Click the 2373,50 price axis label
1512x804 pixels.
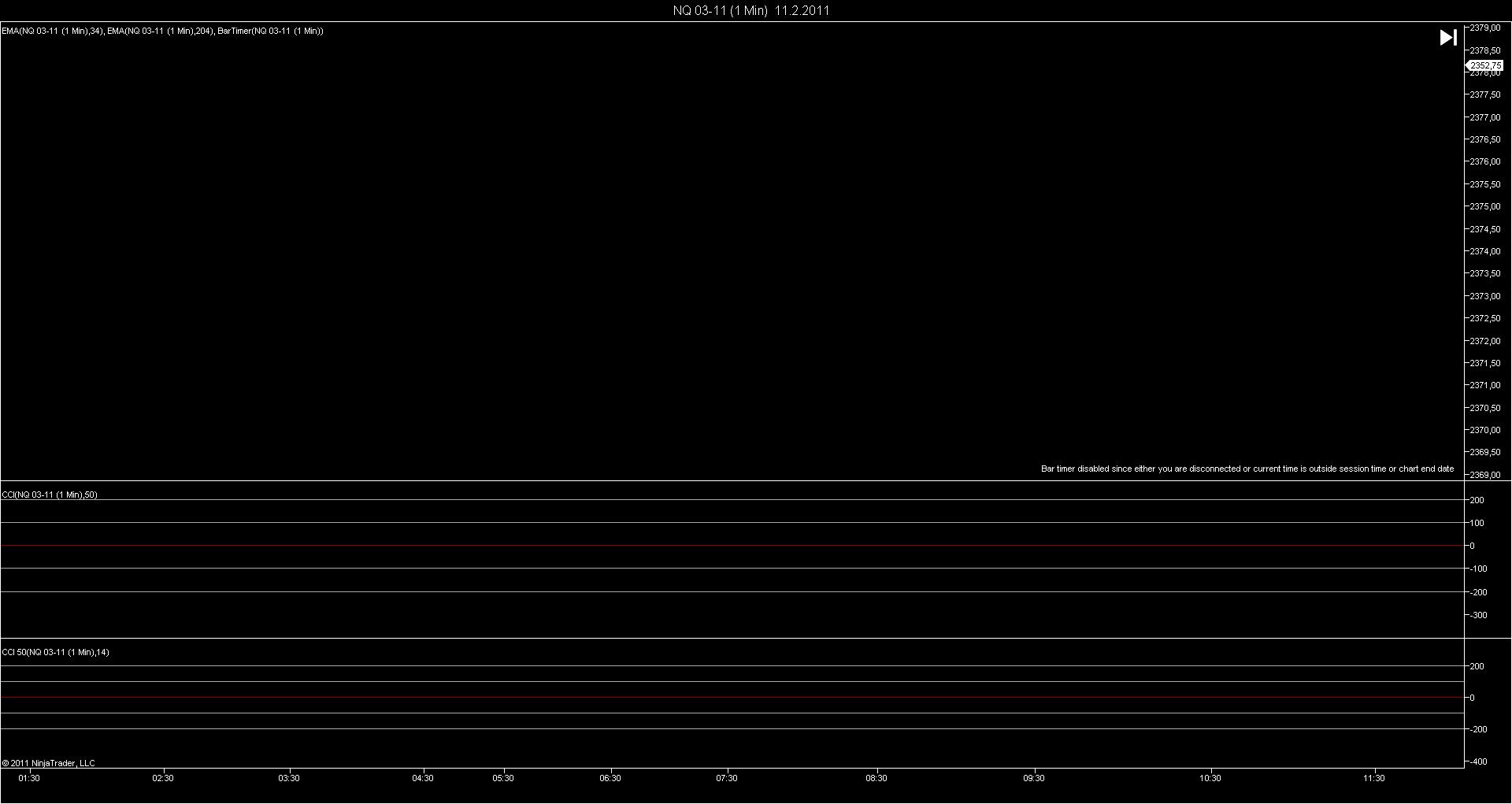pyautogui.click(x=1485, y=273)
